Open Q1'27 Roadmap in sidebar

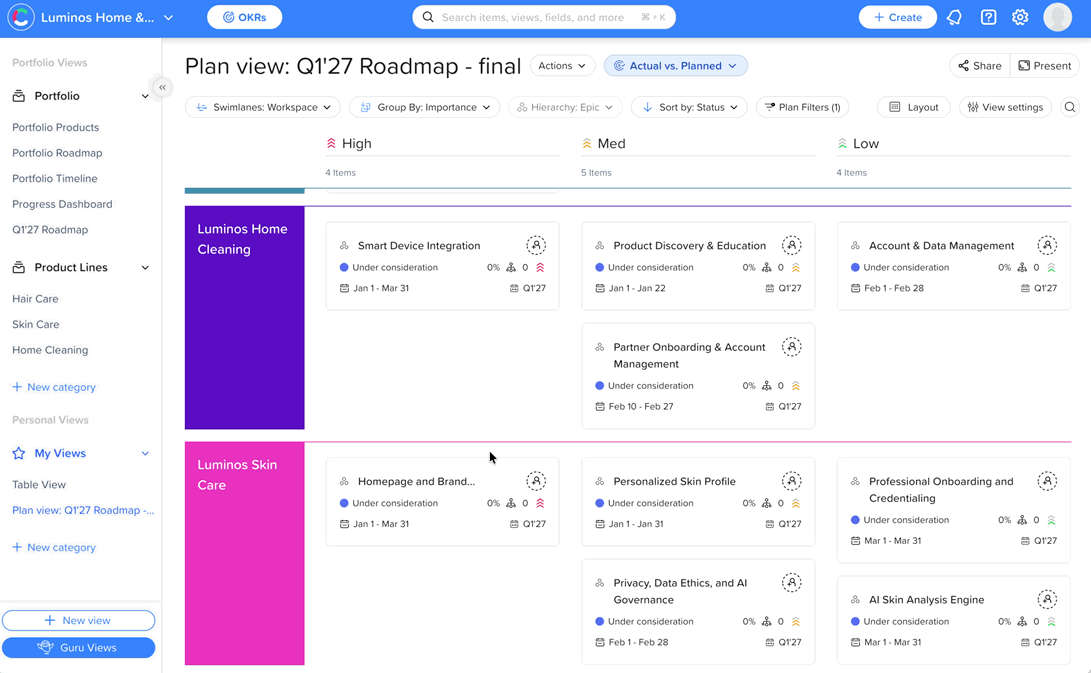coord(50,230)
